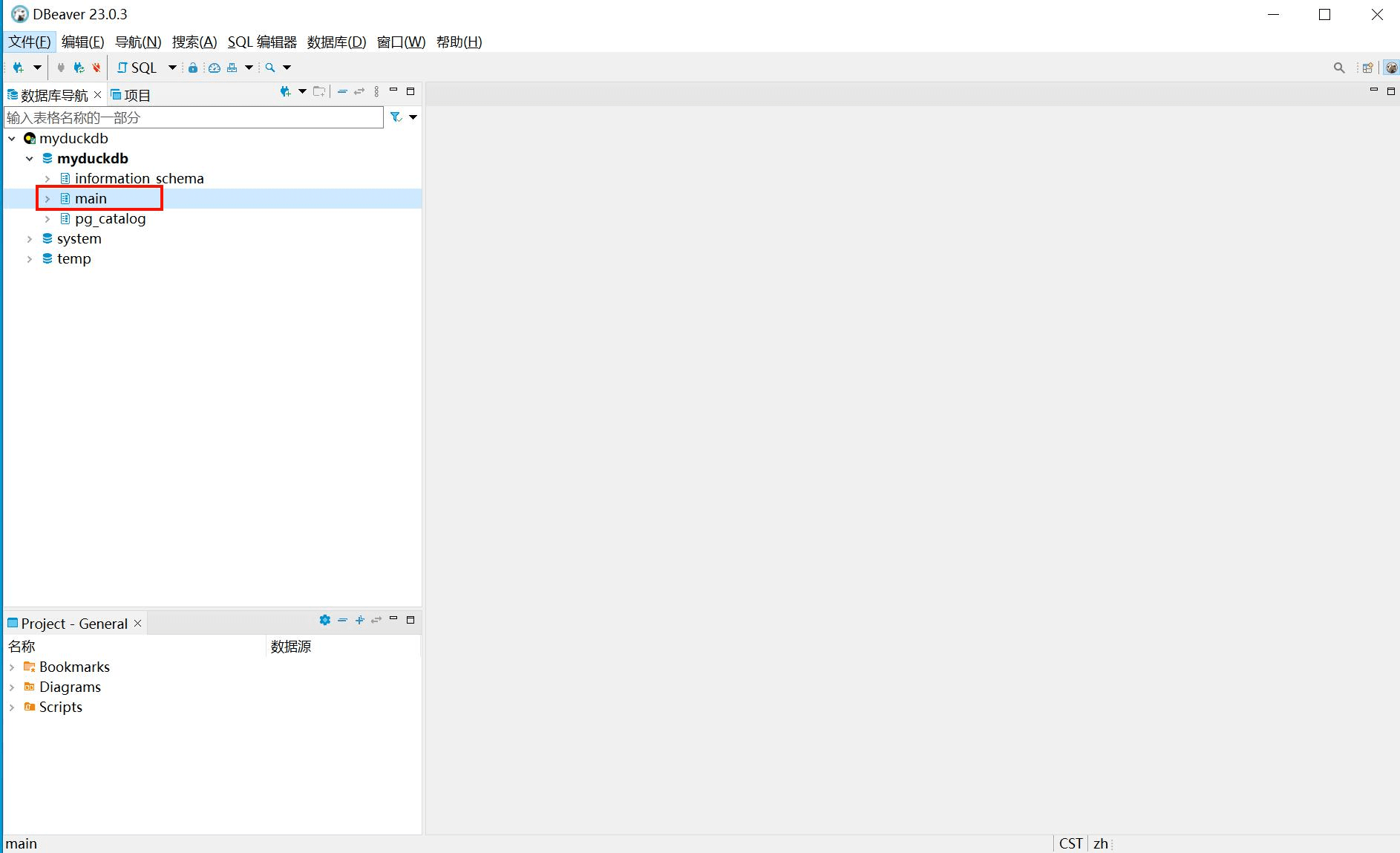This screenshot has width=1400, height=853.
Task: Click the 名称 column header
Action: [x=135, y=647]
